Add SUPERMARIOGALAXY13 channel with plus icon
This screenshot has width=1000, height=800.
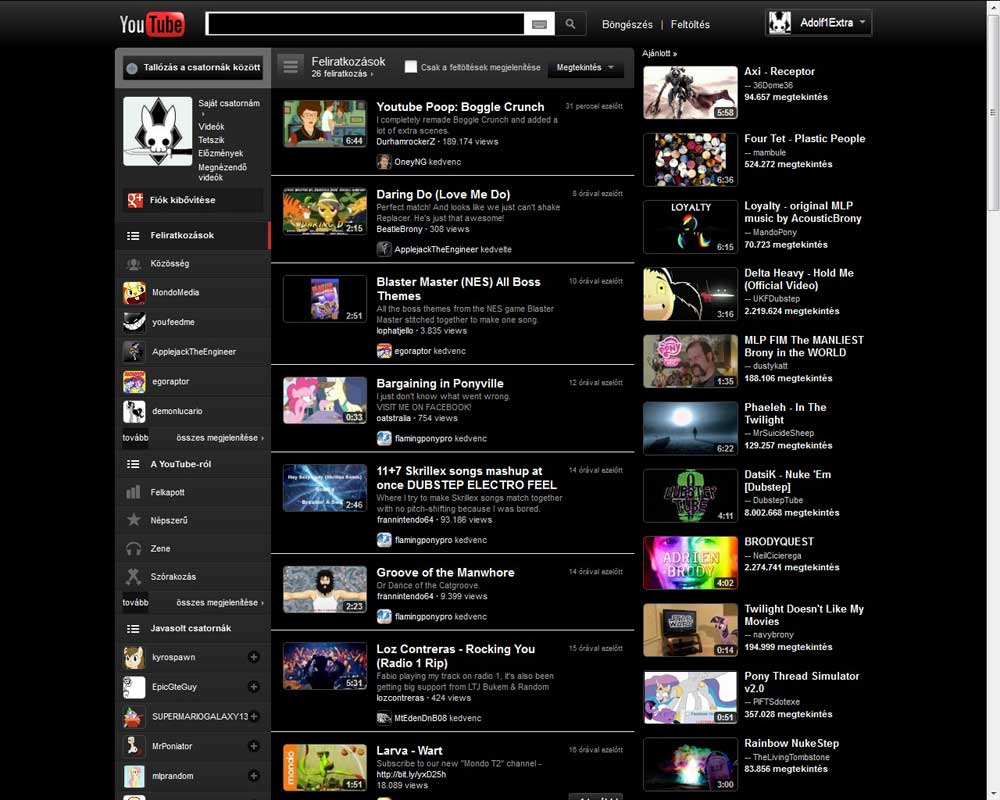(254, 716)
